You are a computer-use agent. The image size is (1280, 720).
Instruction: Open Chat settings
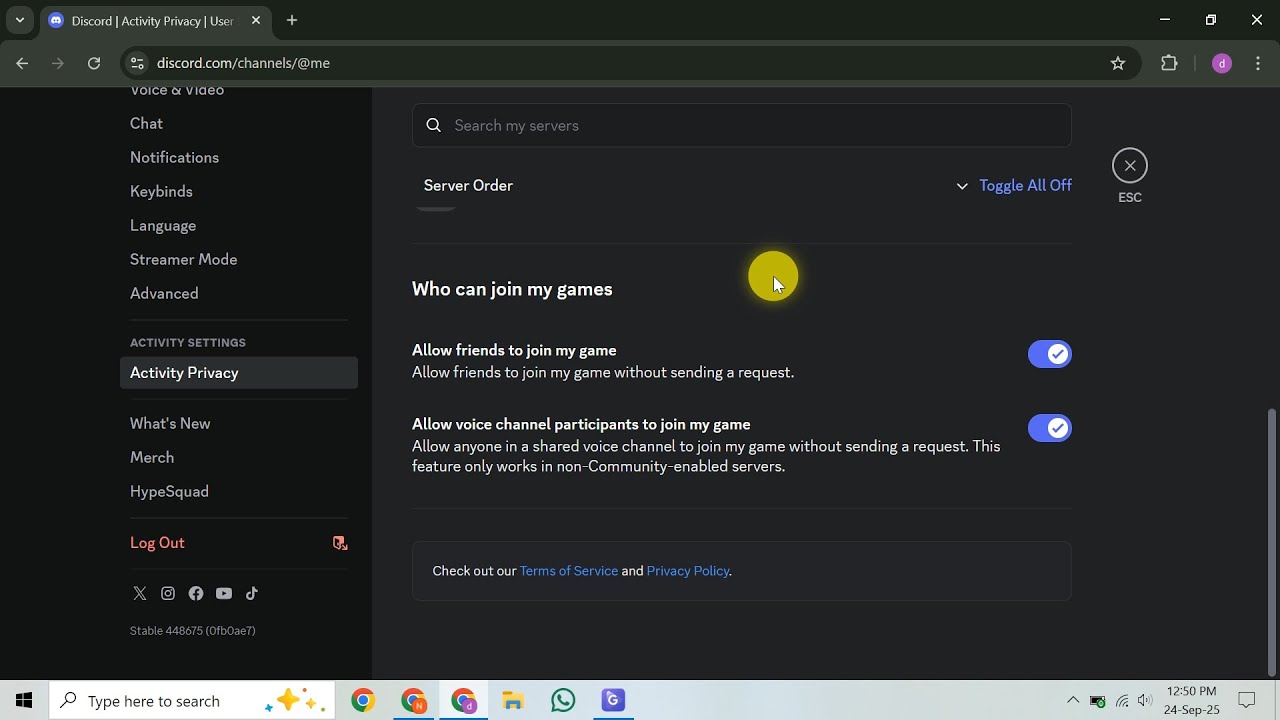tap(146, 124)
